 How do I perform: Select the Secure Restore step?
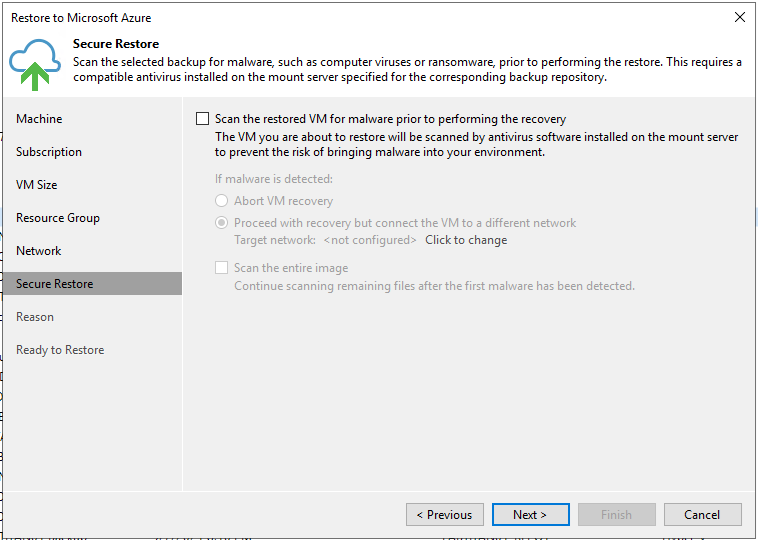pos(92,284)
